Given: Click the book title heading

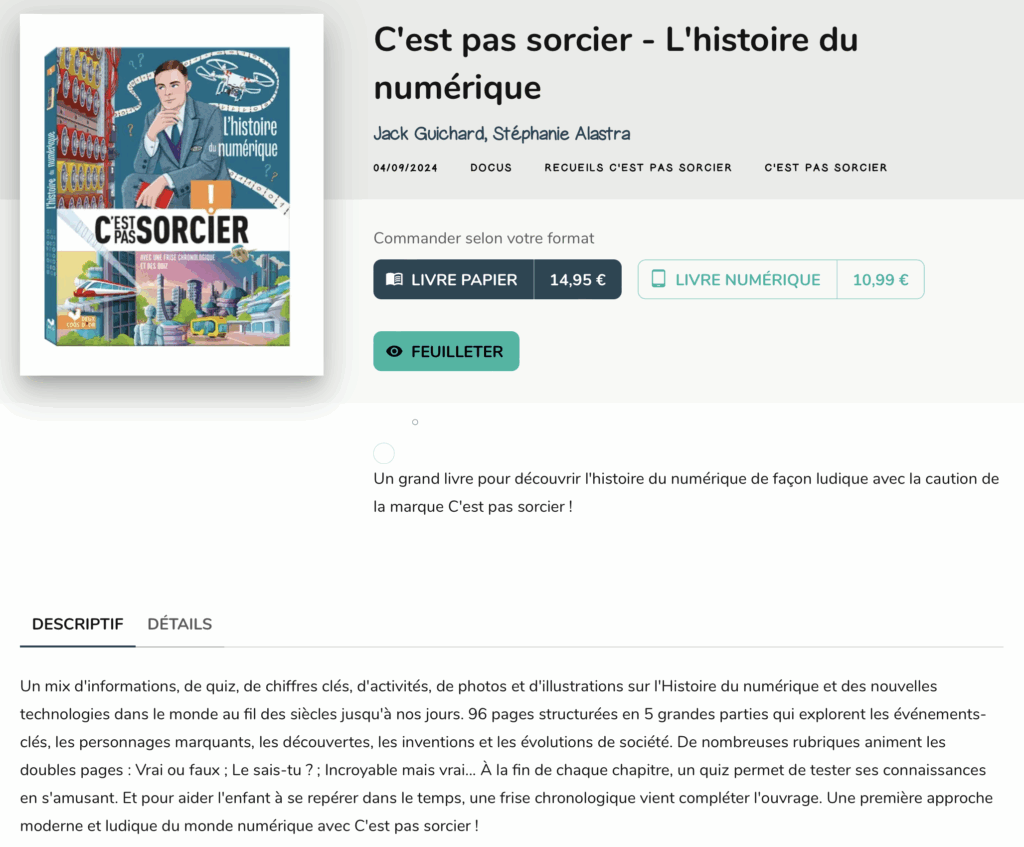Looking at the screenshot, I should [x=615, y=63].
